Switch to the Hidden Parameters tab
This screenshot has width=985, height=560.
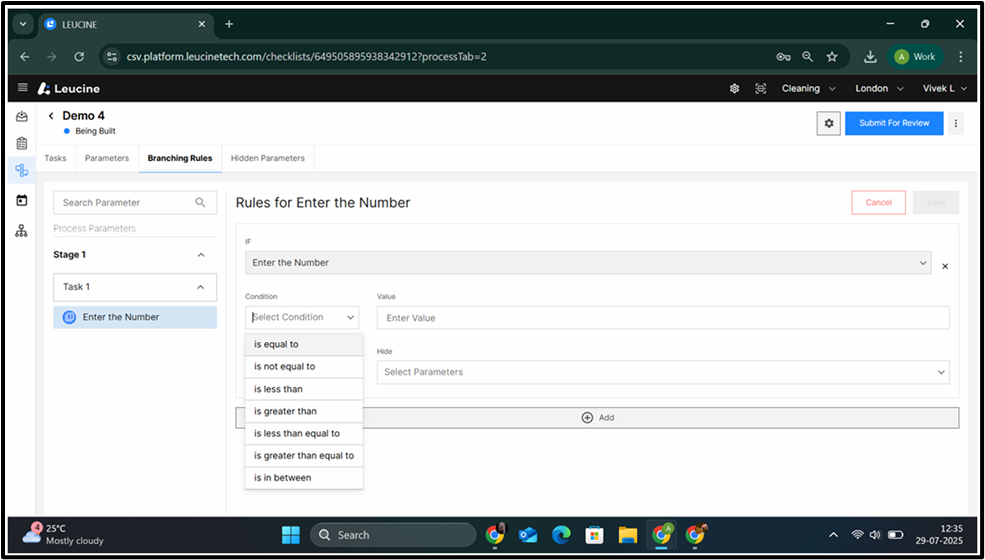pyautogui.click(x=267, y=158)
